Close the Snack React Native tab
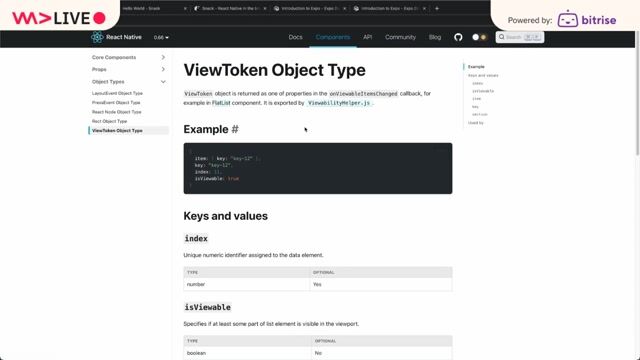Viewport: 640px width, 360px height. click(265, 8)
